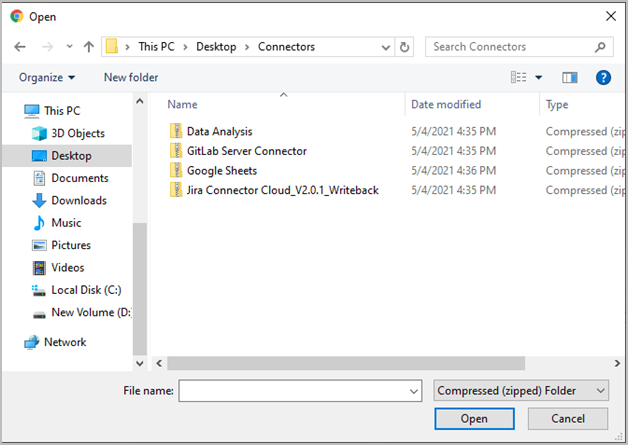Expand the File name dropdown arrow

[414, 391]
